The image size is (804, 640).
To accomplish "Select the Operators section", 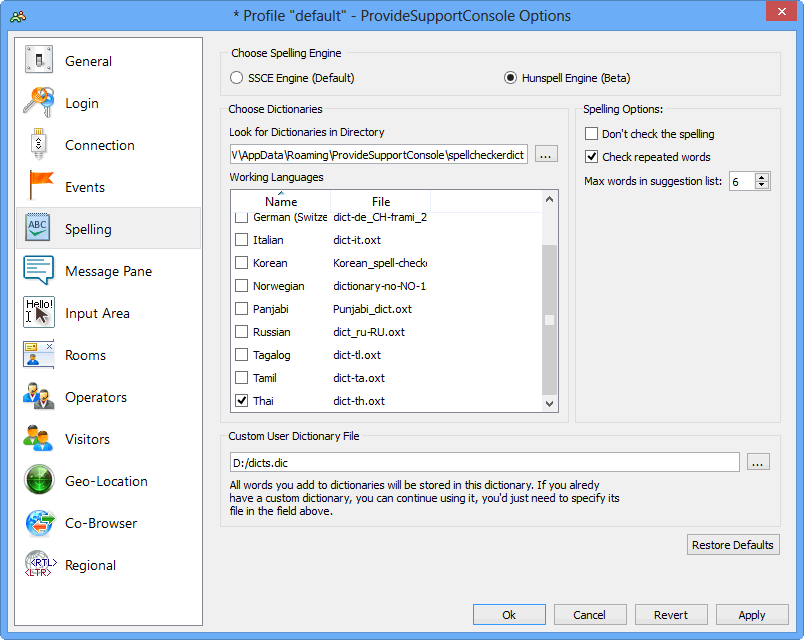I will coord(96,397).
